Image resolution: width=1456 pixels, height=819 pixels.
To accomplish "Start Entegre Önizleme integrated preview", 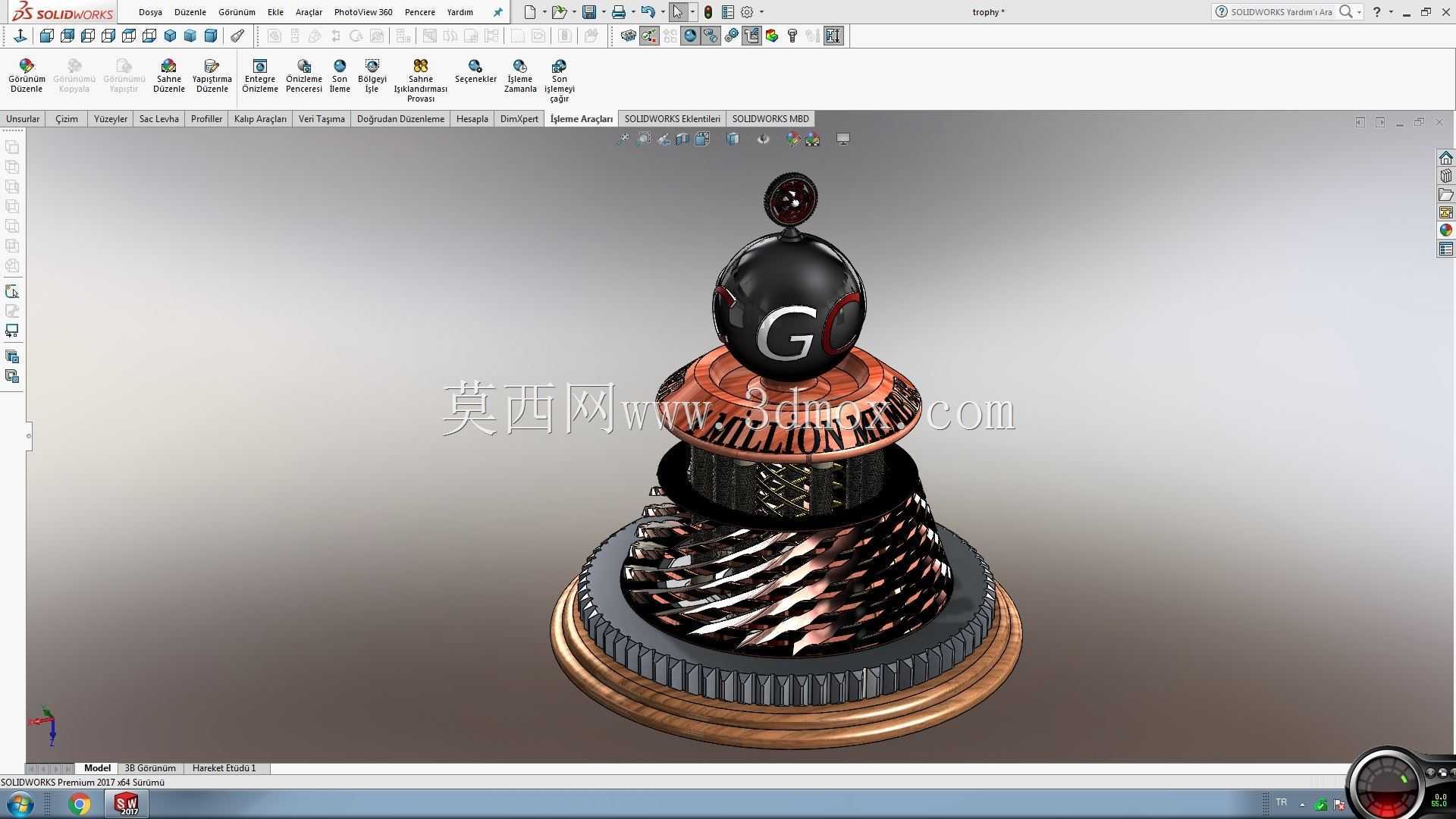I will [259, 76].
